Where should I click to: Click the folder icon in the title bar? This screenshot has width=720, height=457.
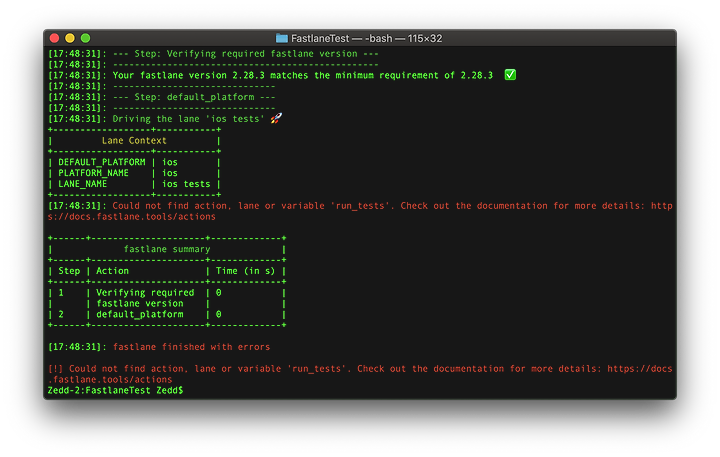coord(281,38)
